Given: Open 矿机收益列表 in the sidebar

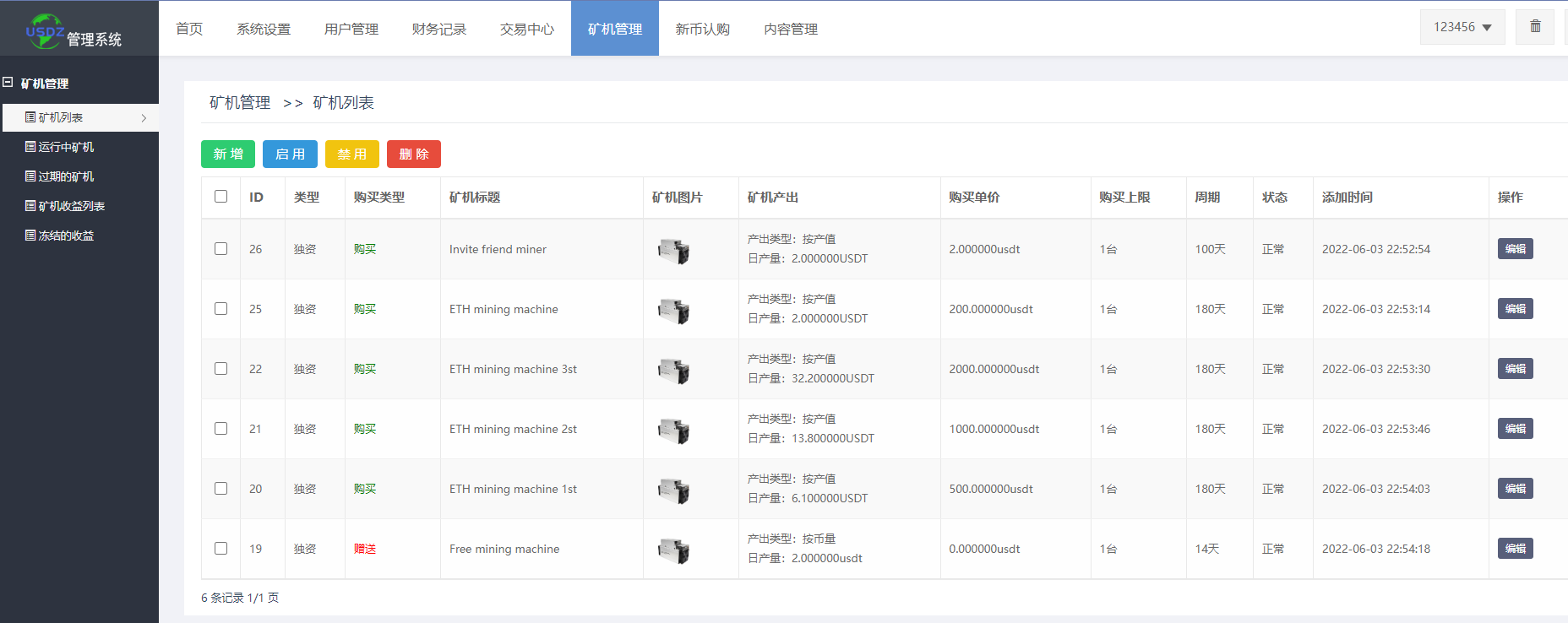Looking at the screenshot, I should point(71,206).
